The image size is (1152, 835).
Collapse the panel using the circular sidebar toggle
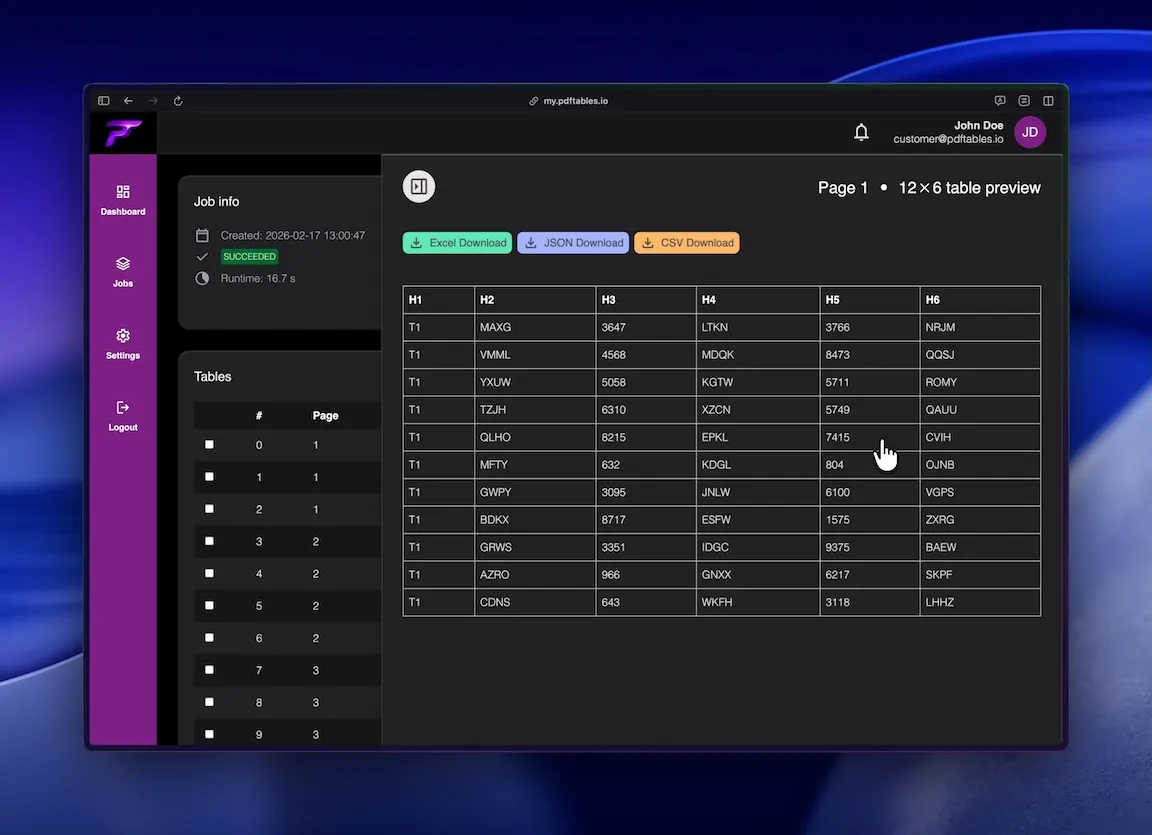pos(418,186)
